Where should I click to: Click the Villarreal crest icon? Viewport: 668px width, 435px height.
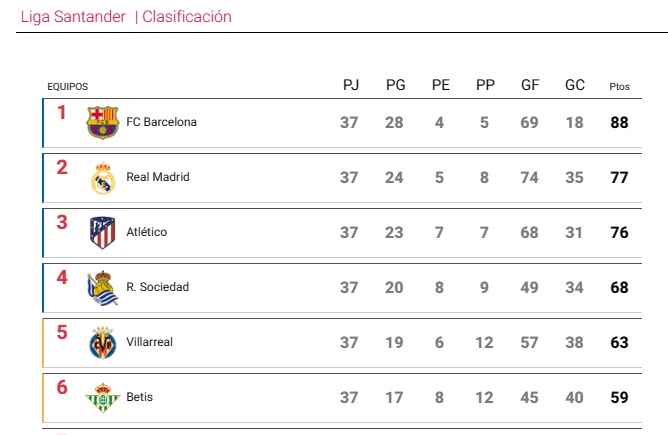click(103, 343)
